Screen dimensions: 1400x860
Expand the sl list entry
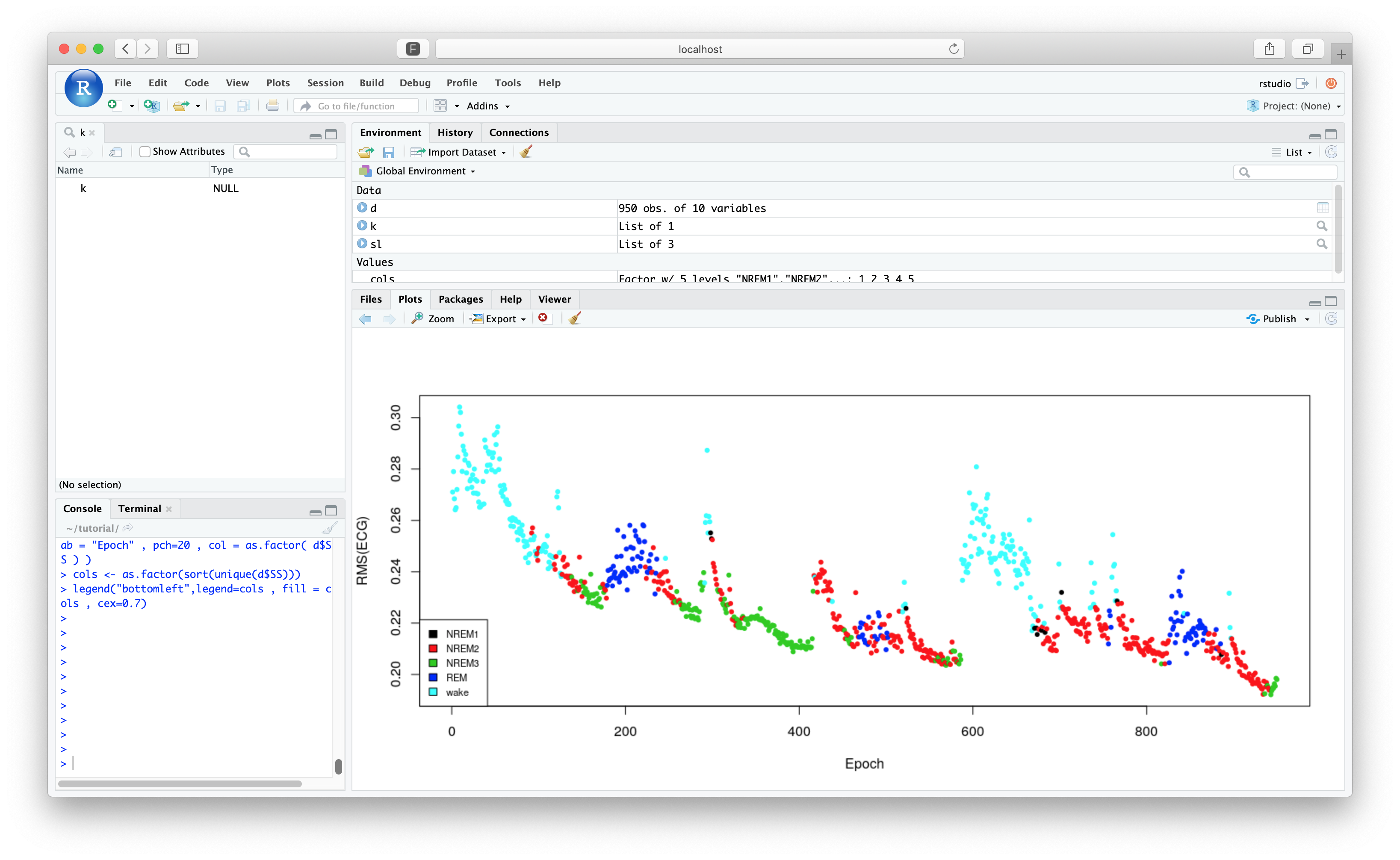pyautogui.click(x=362, y=244)
